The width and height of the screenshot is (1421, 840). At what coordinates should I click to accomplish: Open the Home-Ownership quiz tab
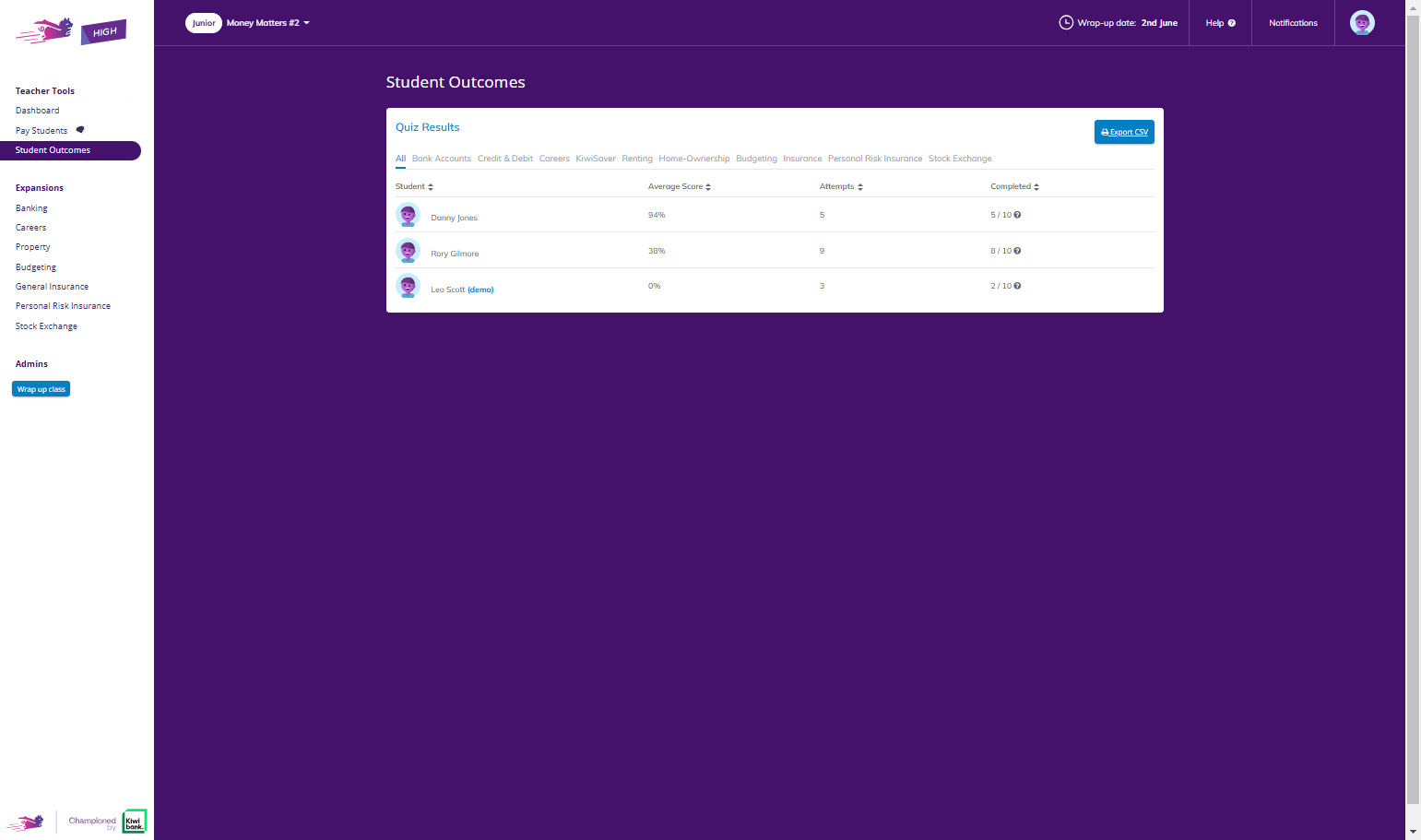[x=694, y=159]
